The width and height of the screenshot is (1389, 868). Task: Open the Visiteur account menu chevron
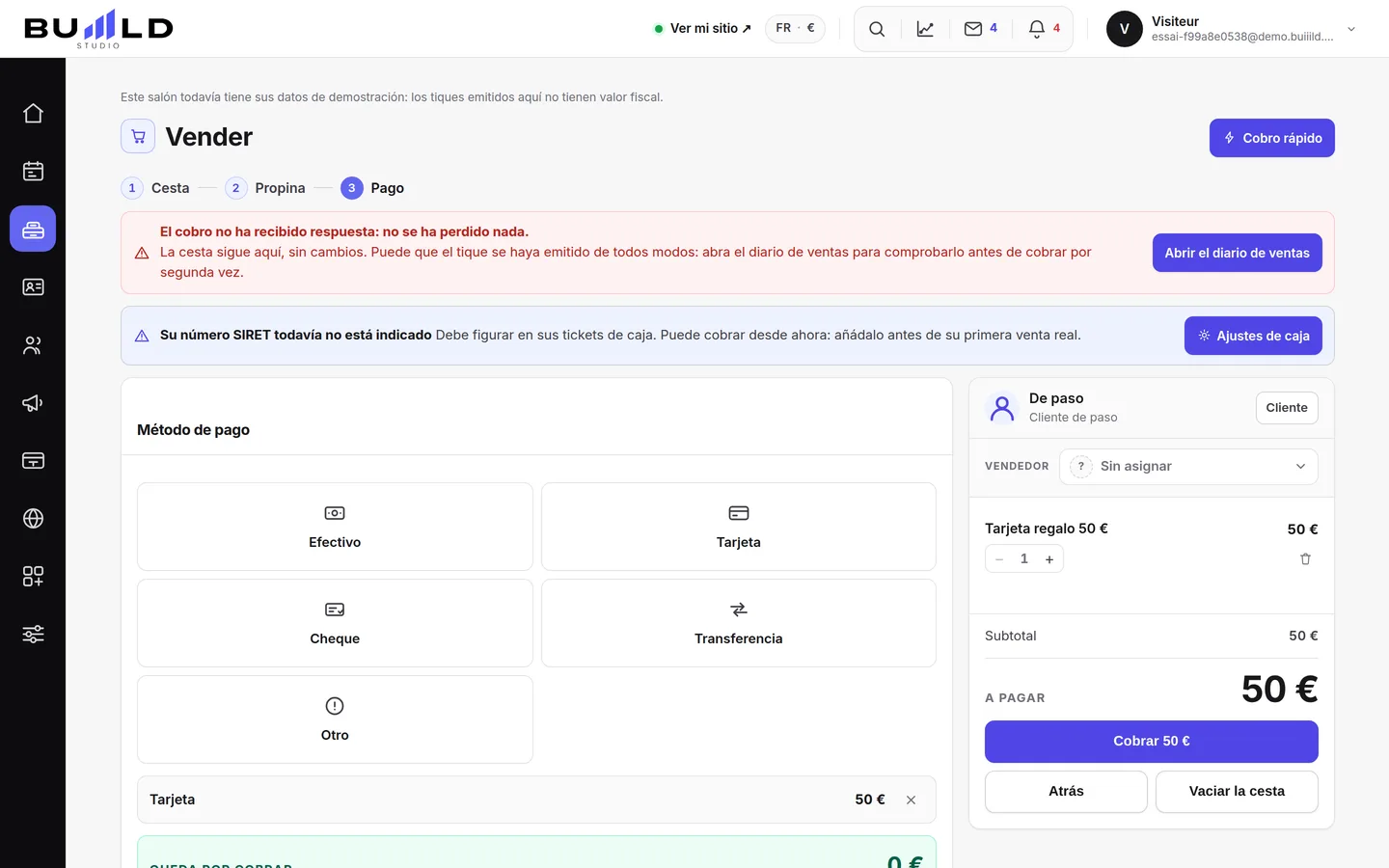click(x=1351, y=29)
